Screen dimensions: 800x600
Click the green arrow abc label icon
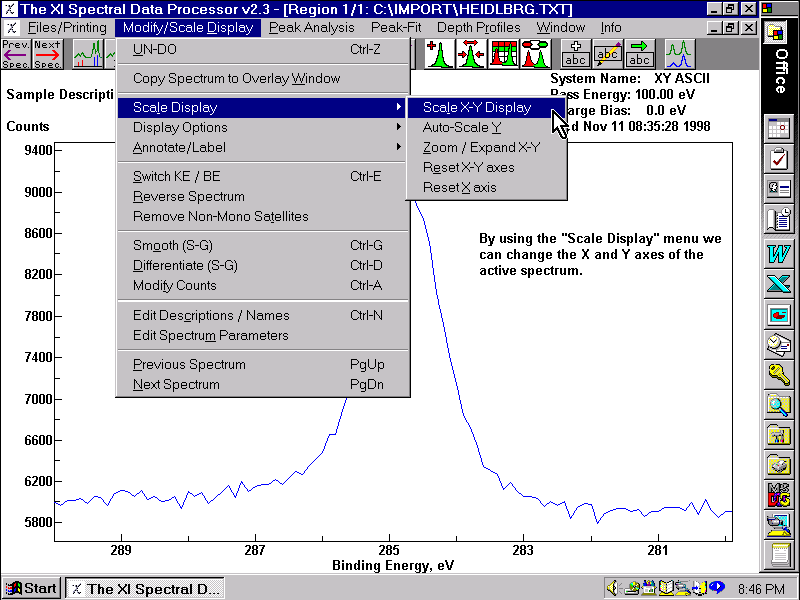click(639, 53)
